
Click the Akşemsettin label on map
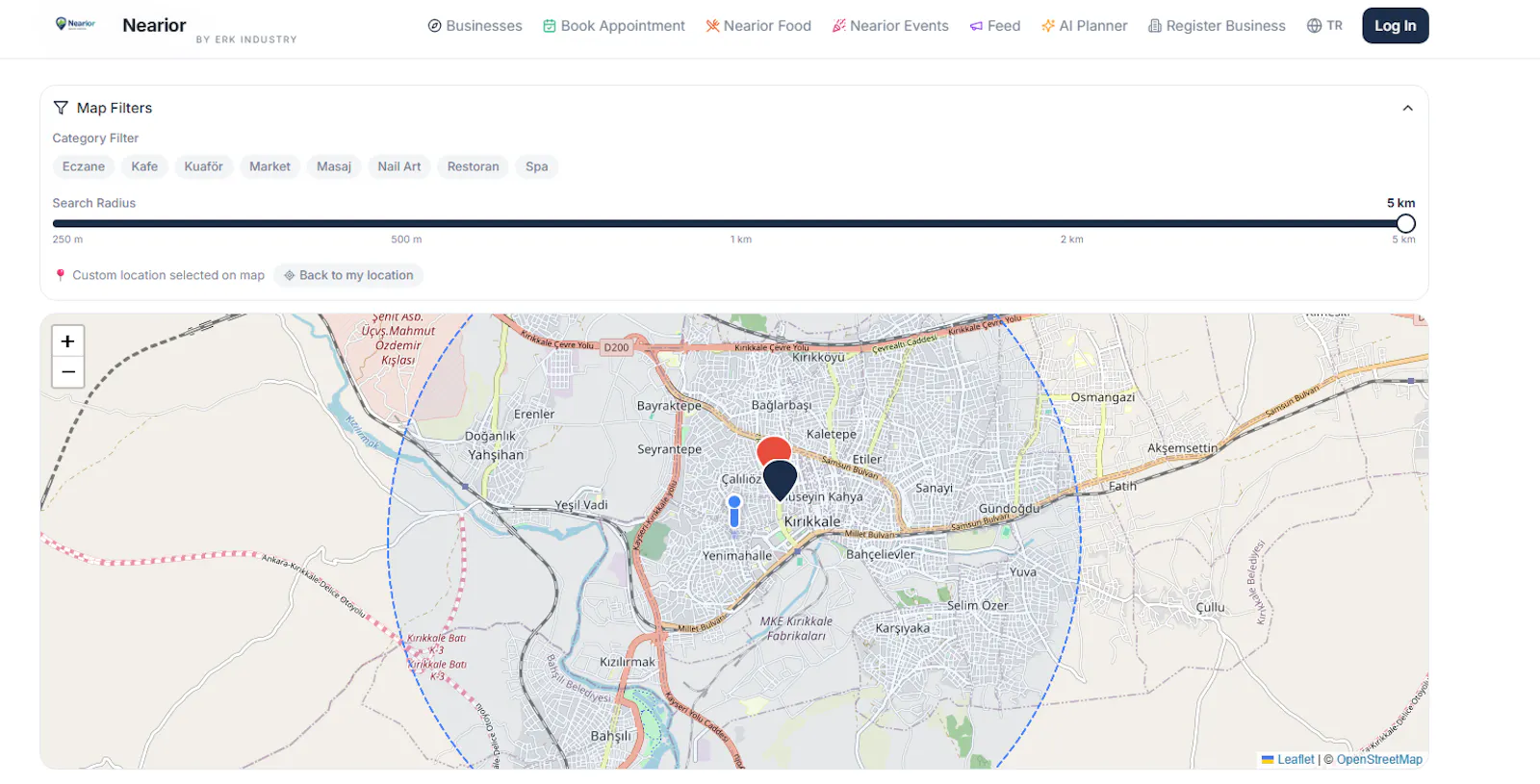tap(1183, 448)
